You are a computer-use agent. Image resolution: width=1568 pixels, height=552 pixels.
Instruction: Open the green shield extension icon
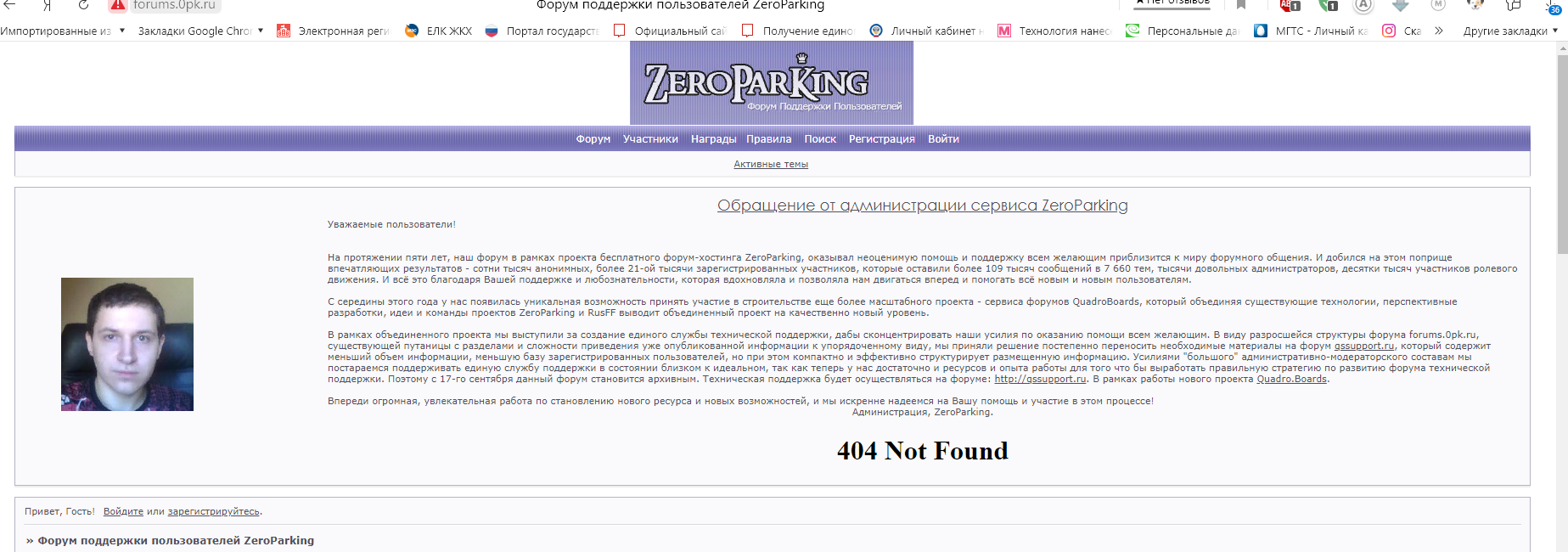coord(1328,4)
